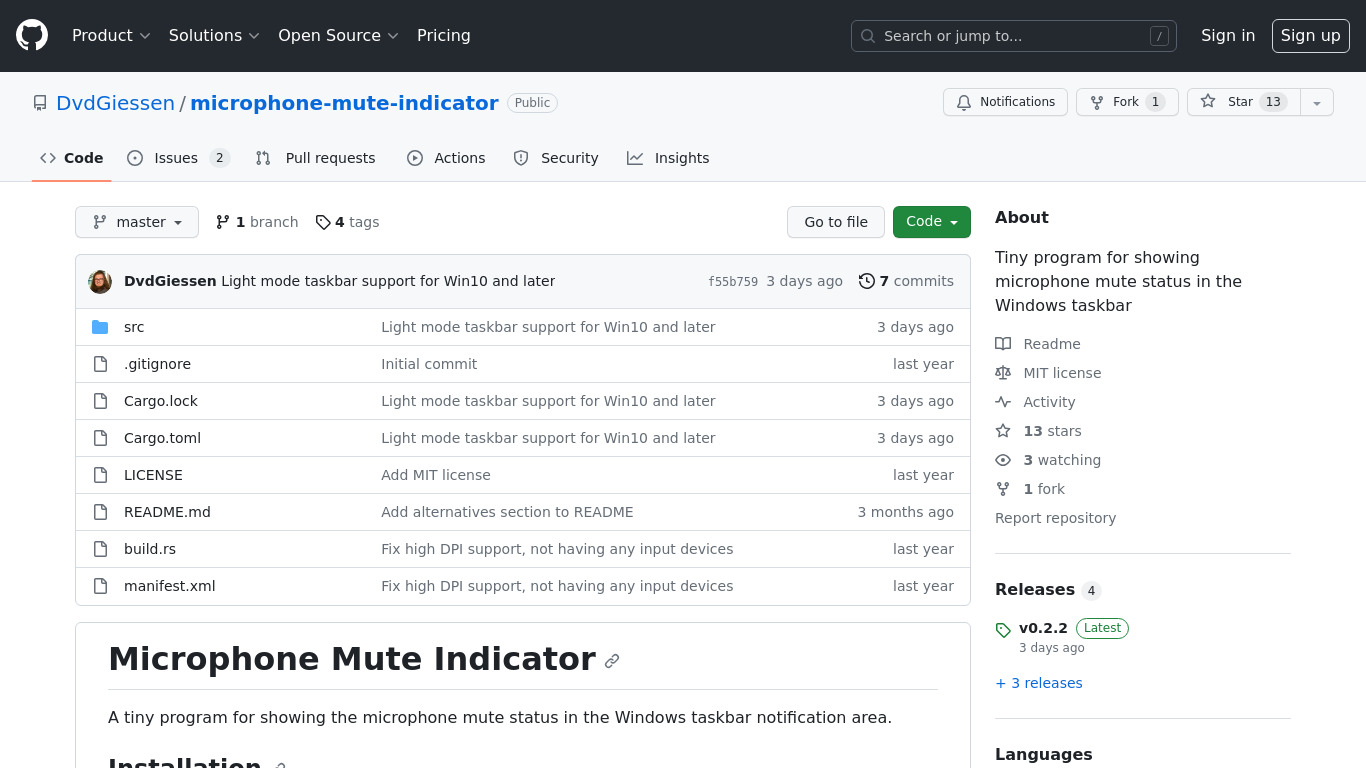Focus the Search or jump to field
Screen dimensions: 1366x768
(1014, 36)
